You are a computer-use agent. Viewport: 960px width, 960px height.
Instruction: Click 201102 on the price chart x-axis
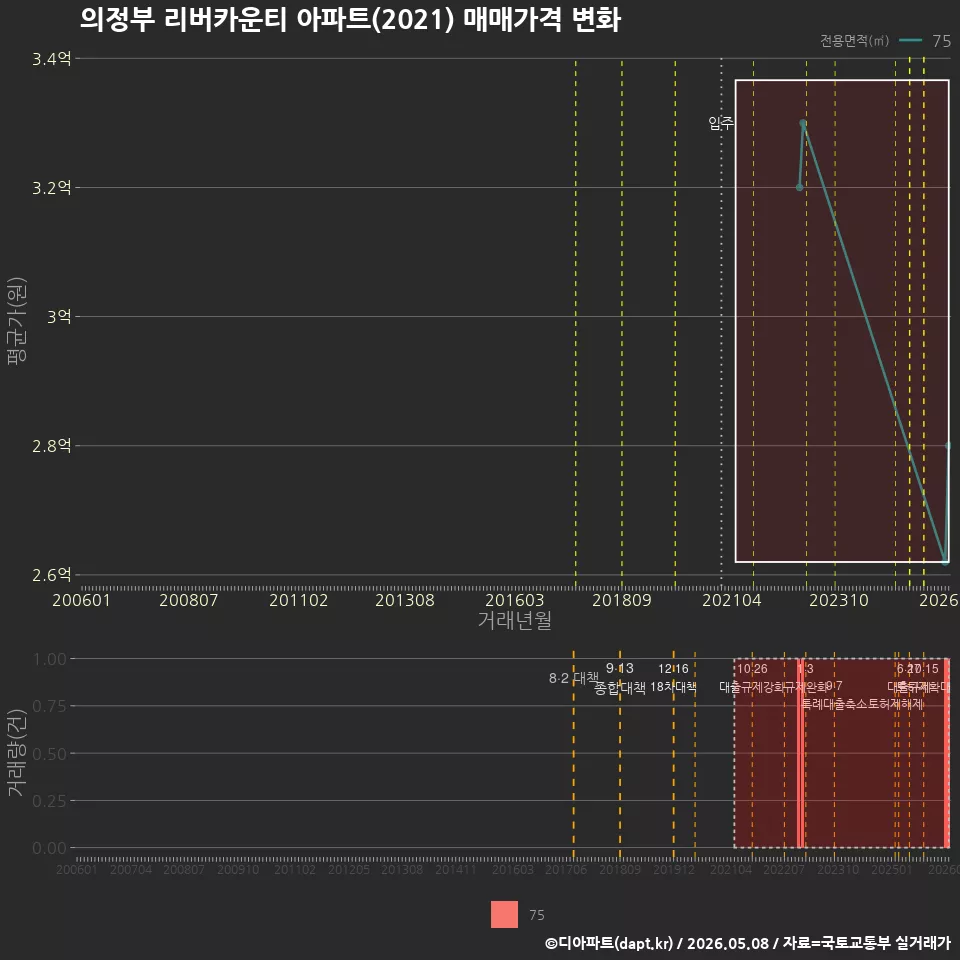[298, 600]
